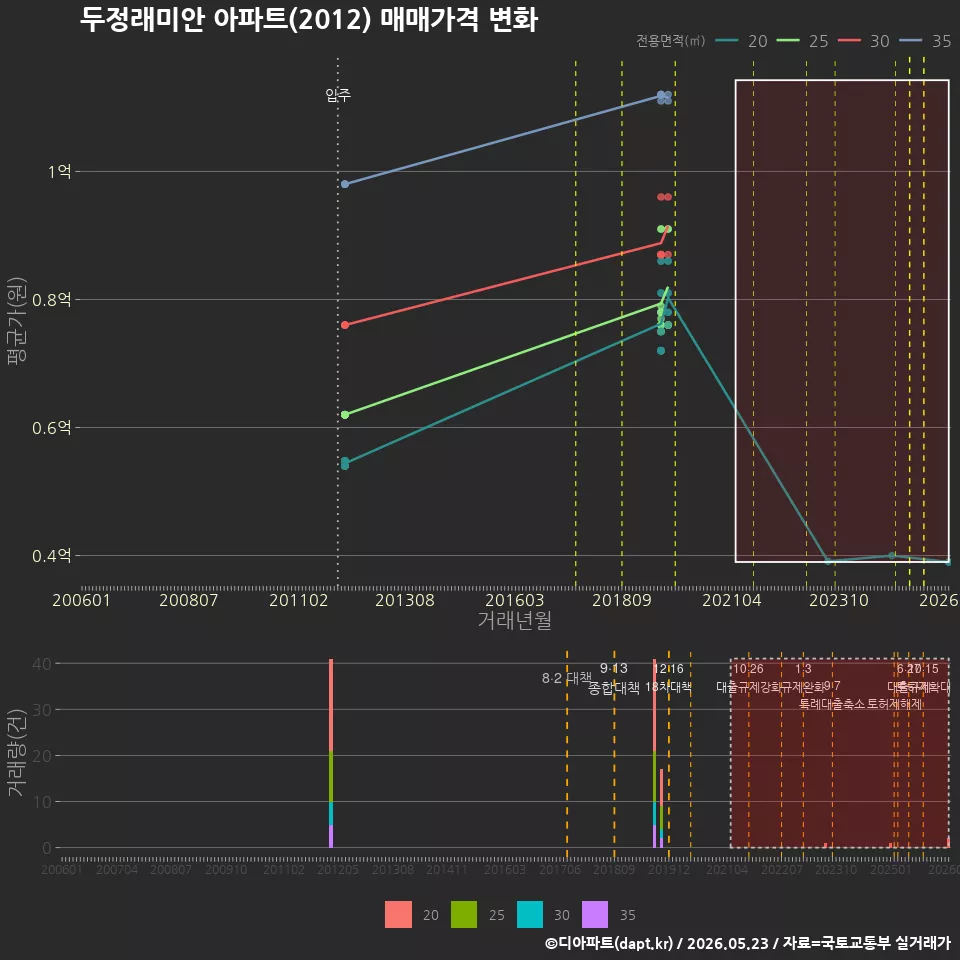Click 201912 on the volume chart x-axis
This screenshot has width=960, height=960.
coord(669,869)
